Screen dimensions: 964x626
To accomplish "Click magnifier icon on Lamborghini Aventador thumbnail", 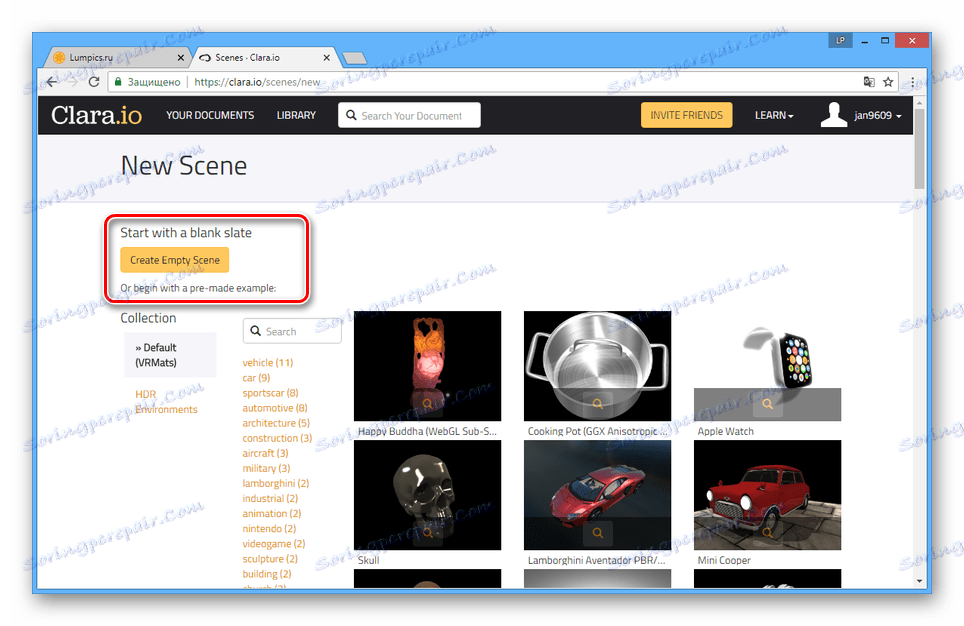I will pos(597,533).
